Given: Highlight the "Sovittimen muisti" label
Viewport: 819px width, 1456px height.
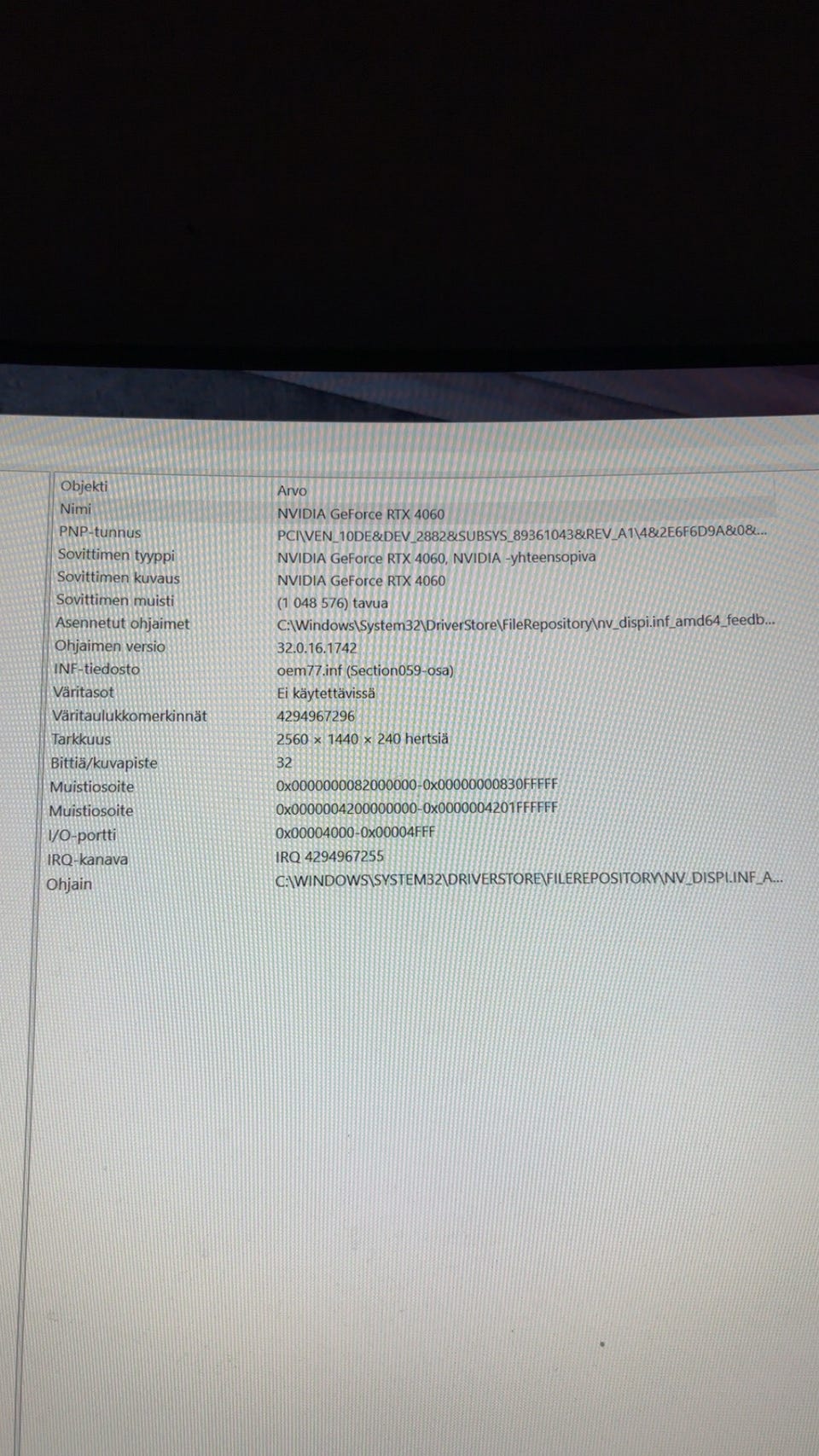Looking at the screenshot, I should (x=115, y=600).
